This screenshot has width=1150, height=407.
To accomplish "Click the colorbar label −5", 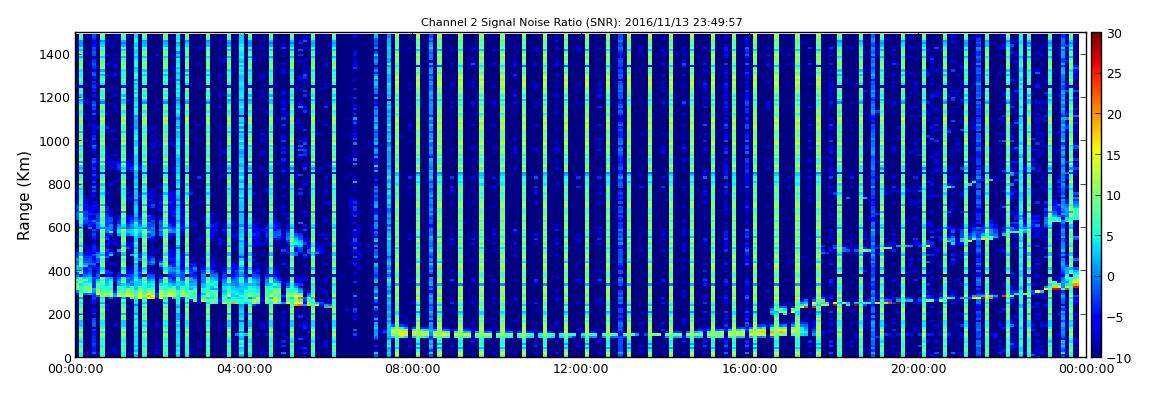I will pos(1114,318).
